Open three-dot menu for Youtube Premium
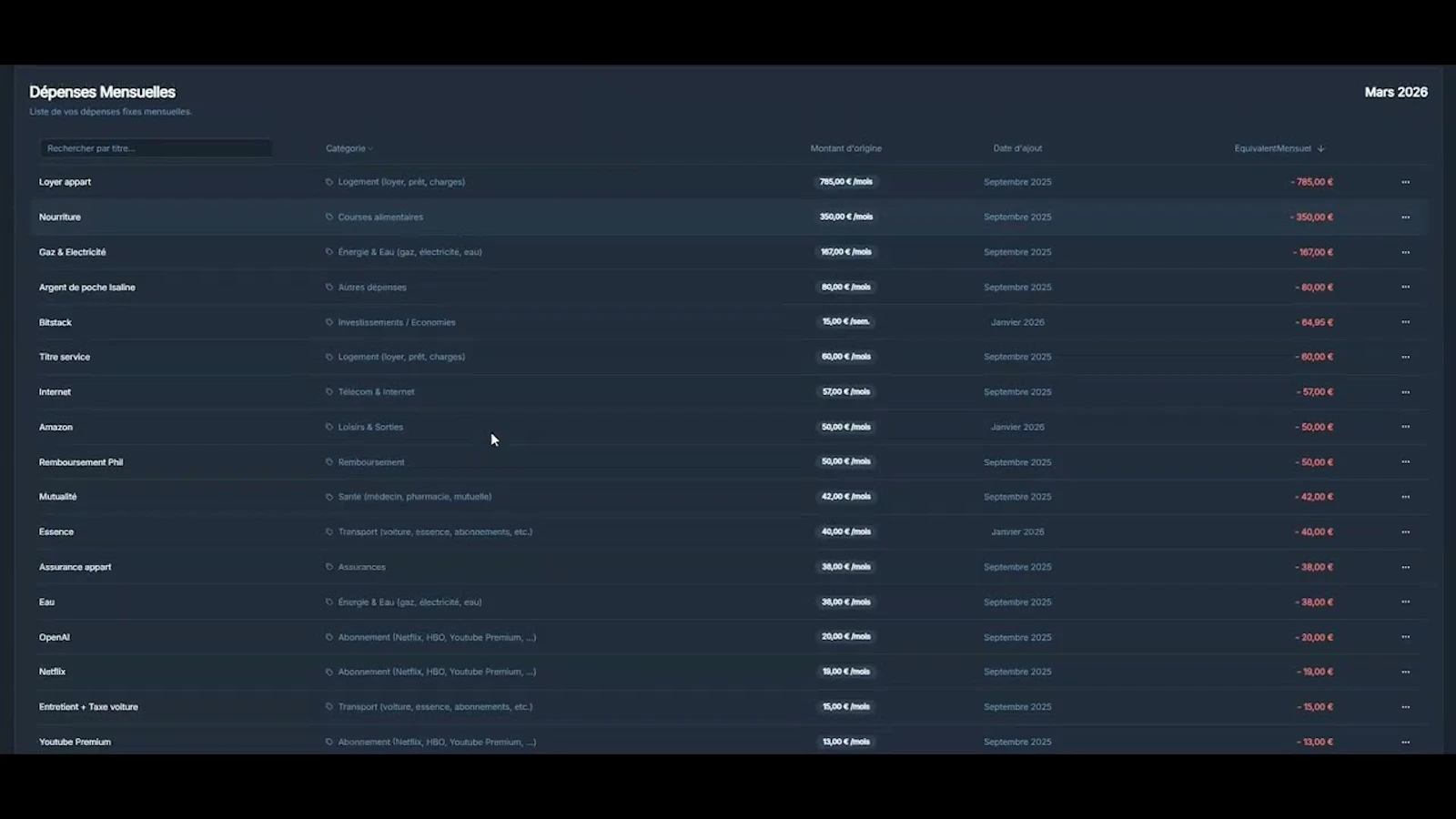The image size is (1456, 819). 1405,742
